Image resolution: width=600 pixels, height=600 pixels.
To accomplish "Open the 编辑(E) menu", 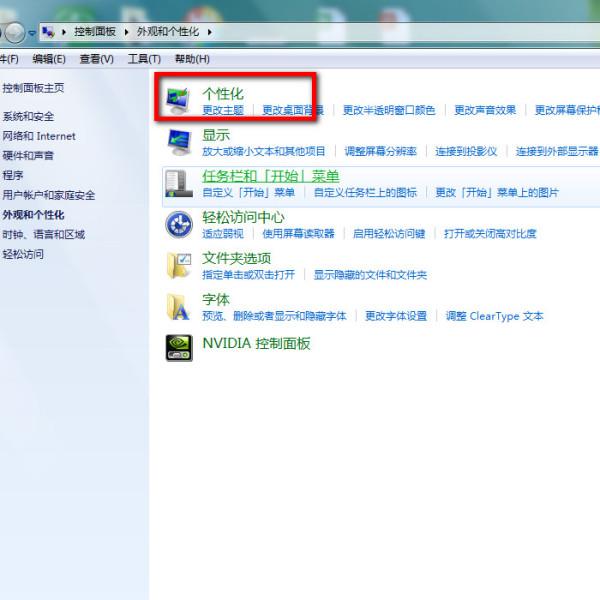I will pos(49,59).
